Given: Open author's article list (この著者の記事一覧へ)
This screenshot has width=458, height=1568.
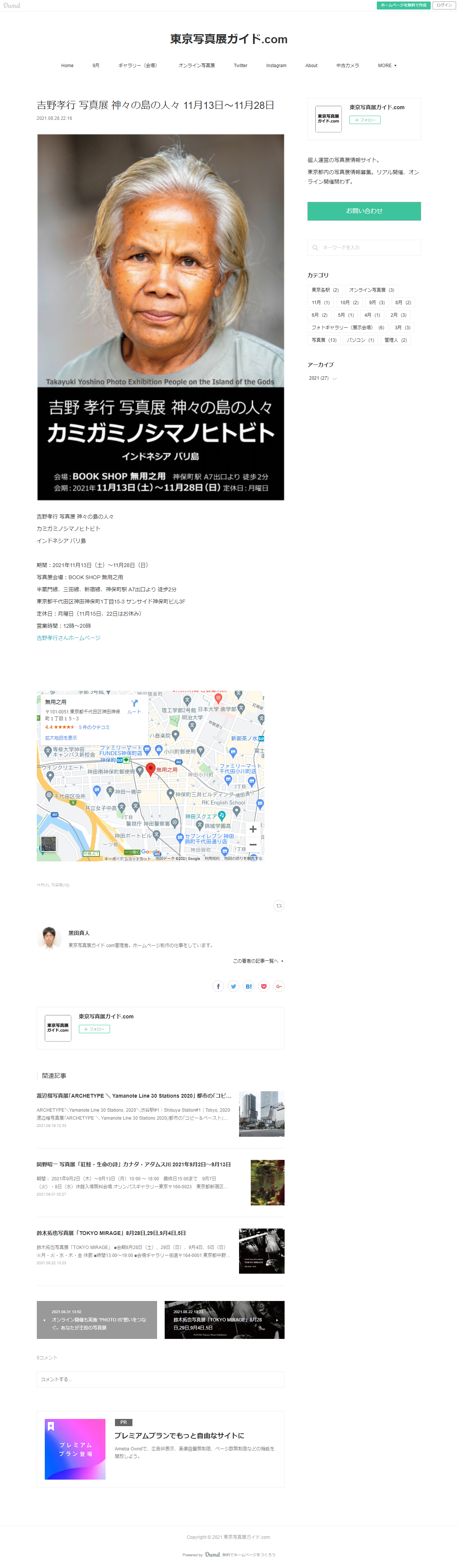Looking at the screenshot, I should [x=257, y=961].
